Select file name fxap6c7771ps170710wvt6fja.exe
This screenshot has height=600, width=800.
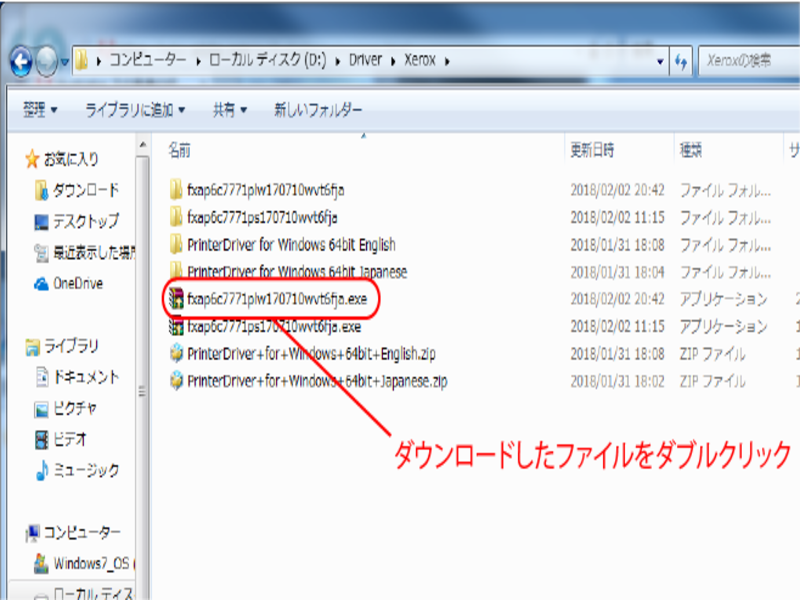pos(274,327)
